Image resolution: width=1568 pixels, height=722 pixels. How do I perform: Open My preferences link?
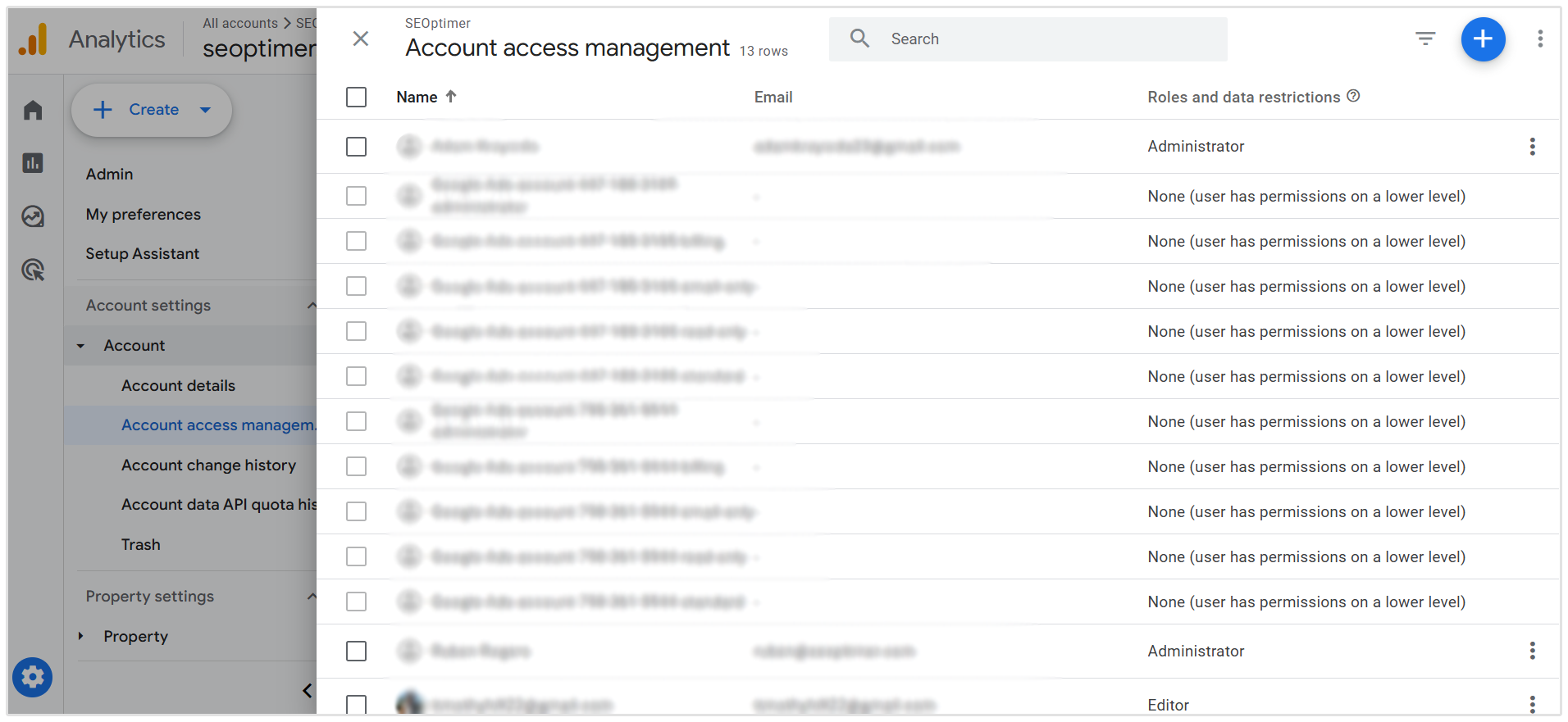point(143,214)
